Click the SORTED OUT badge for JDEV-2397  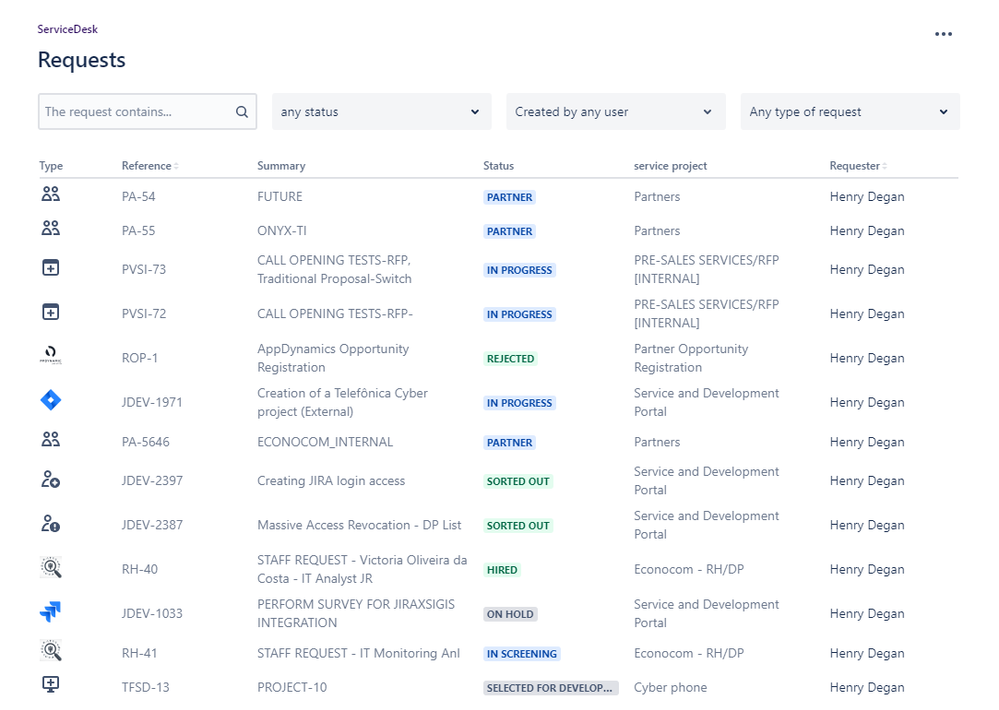click(x=518, y=482)
